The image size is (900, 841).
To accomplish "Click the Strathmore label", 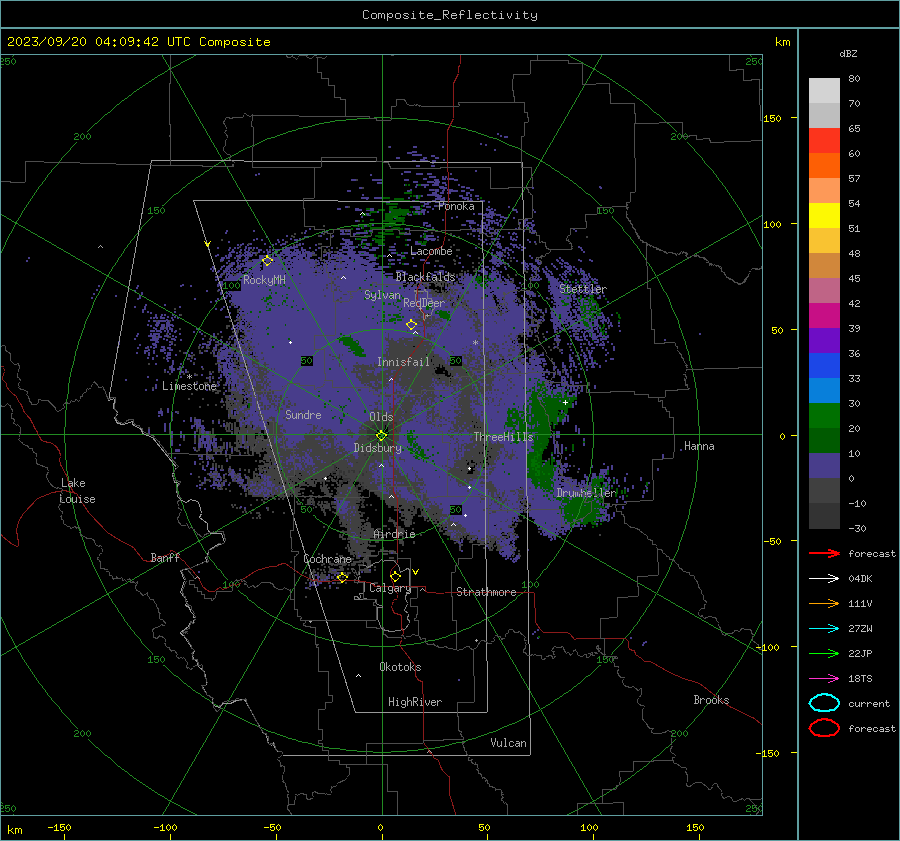I will 486,592.
